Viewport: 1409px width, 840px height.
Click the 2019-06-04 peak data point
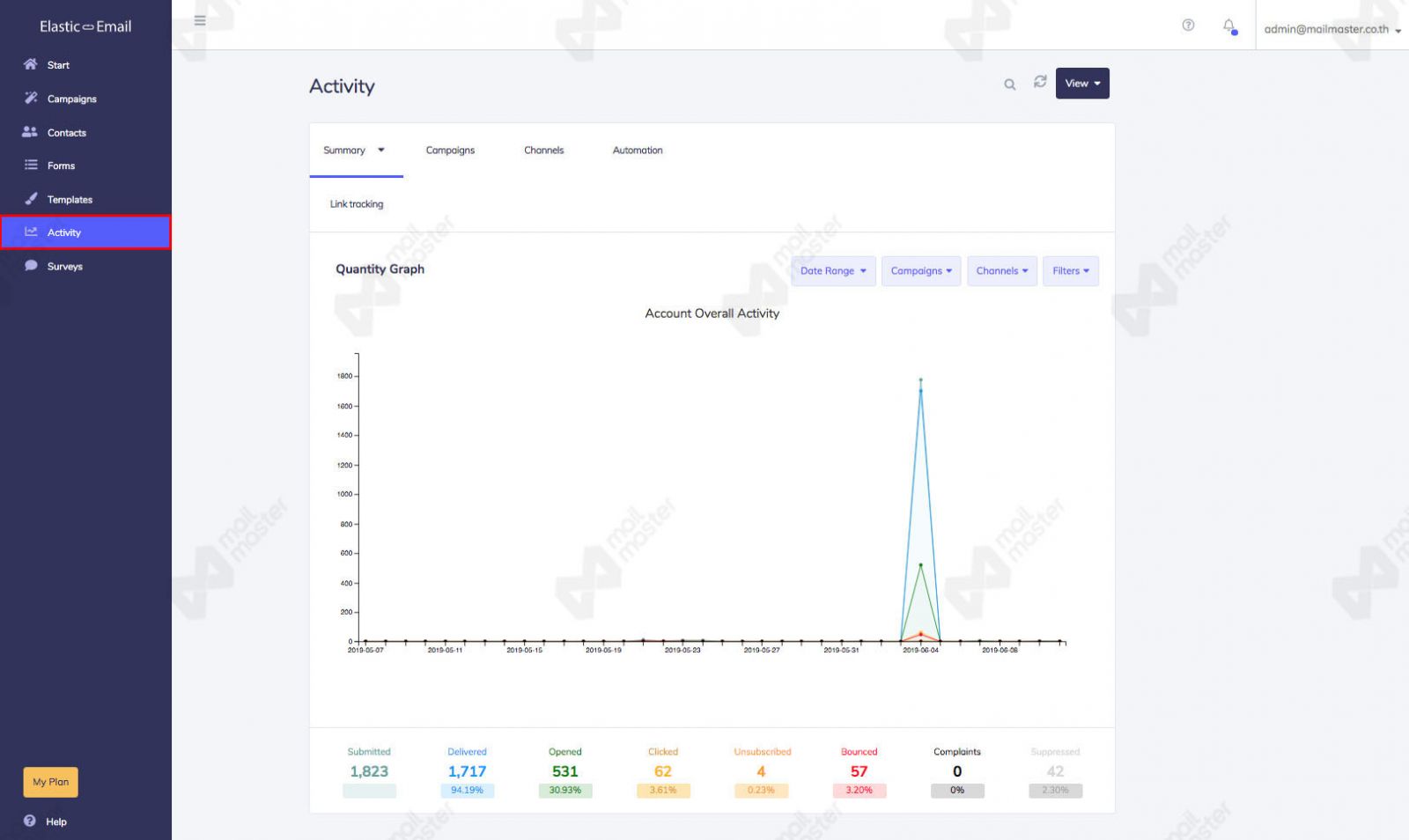click(x=921, y=380)
